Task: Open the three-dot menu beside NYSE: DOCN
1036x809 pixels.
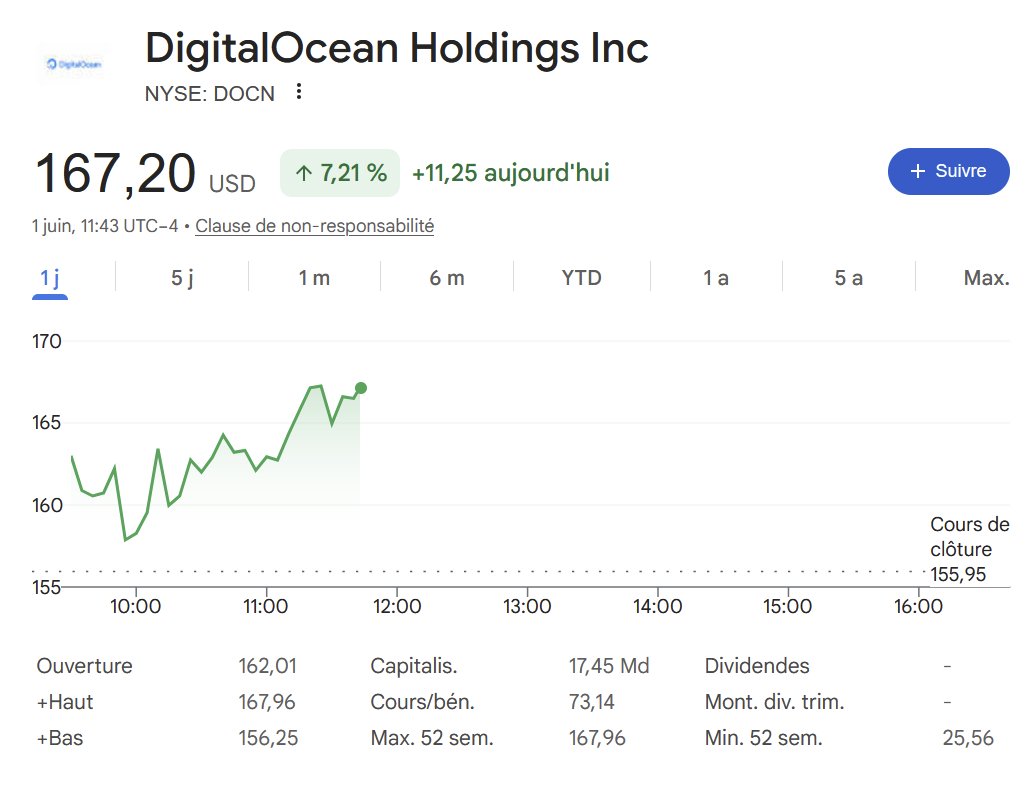Action: click(x=299, y=91)
